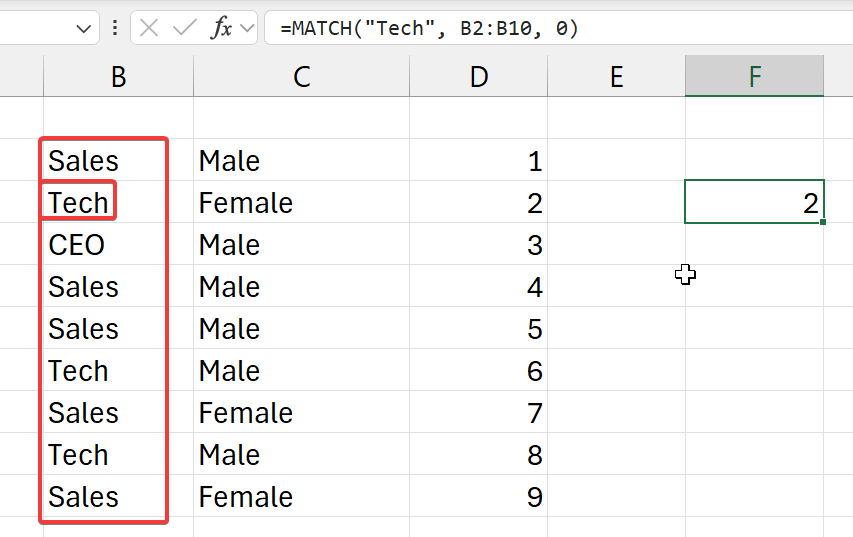Select the Female cell beside number 7
This screenshot has width=853, height=537.
(x=301, y=413)
